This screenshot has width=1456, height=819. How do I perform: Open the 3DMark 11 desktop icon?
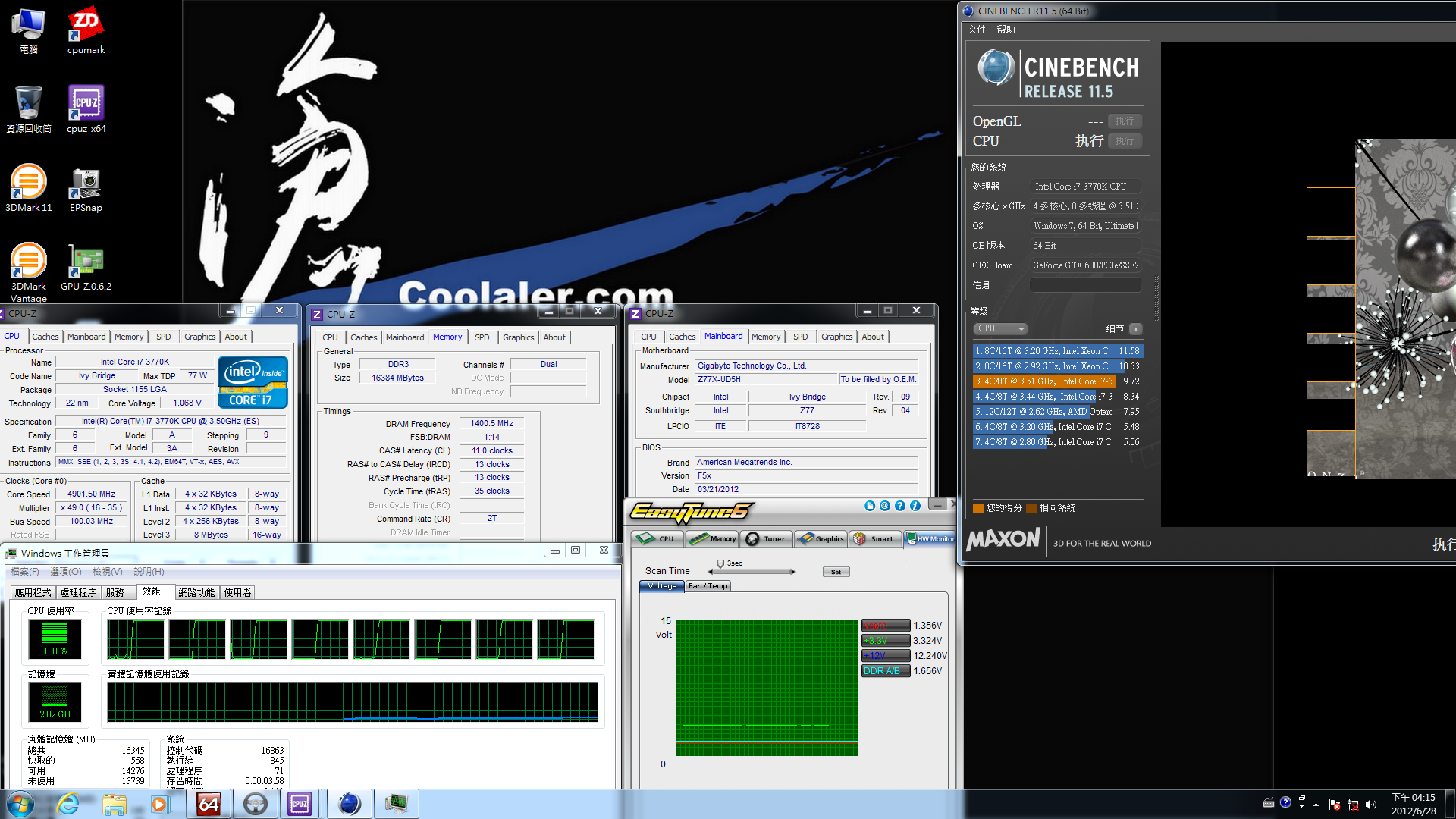pyautogui.click(x=29, y=188)
